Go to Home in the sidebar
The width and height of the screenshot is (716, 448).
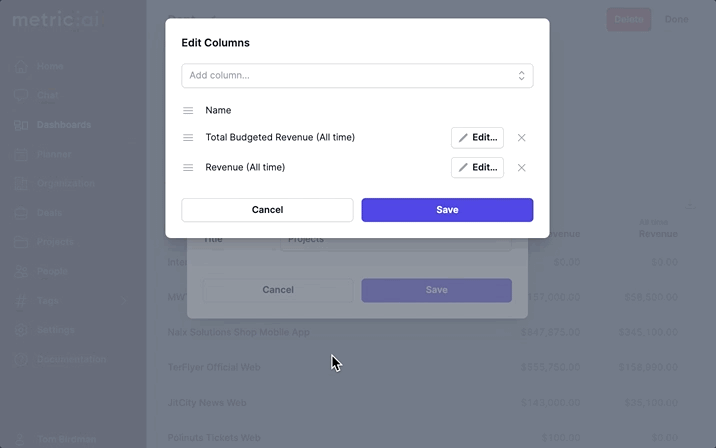pyautogui.click(x=50, y=66)
